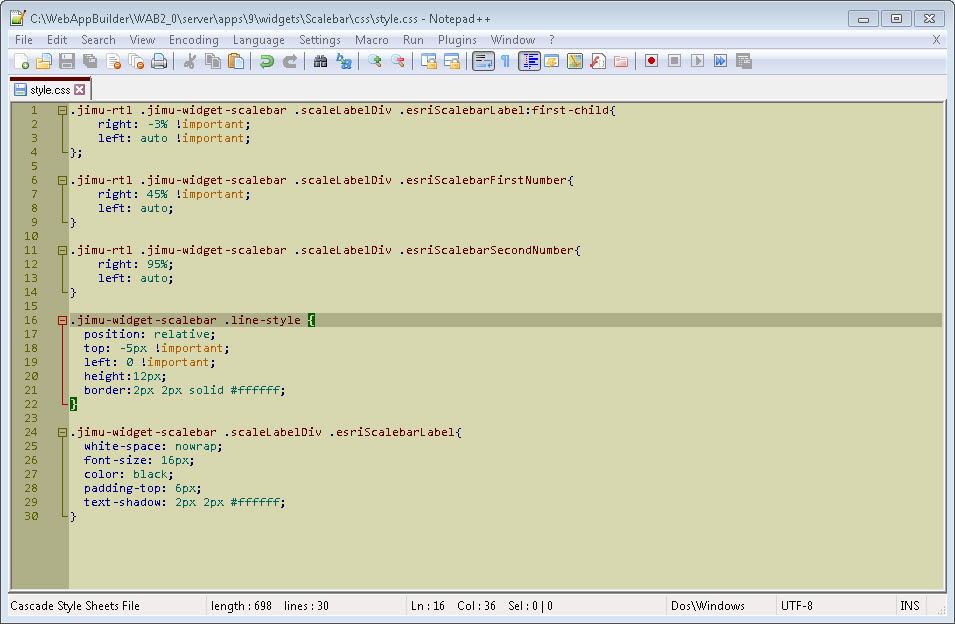
Task: Toggle the Indent Guide toolbar button
Action: (x=529, y=61)
